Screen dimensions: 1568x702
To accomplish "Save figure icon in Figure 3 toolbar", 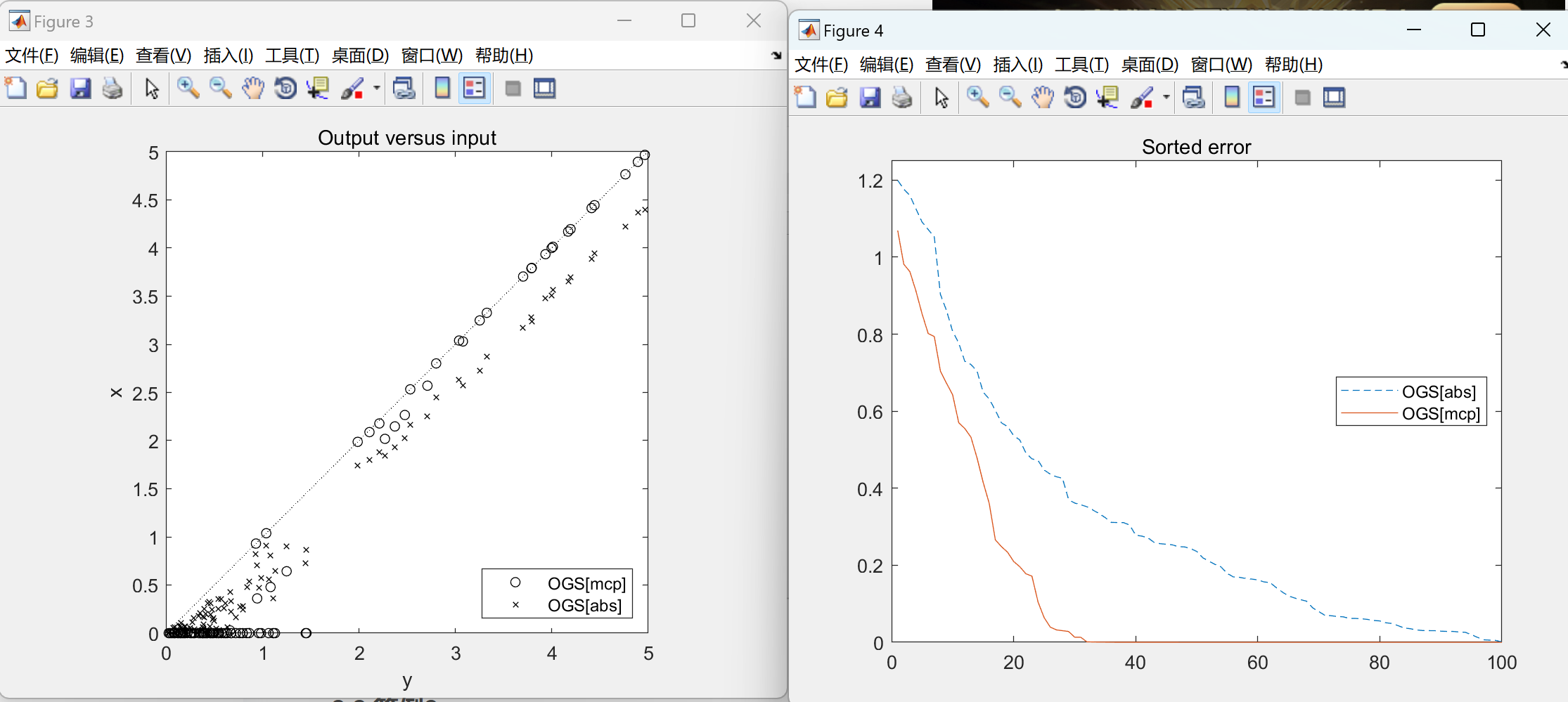I will 80,89.
